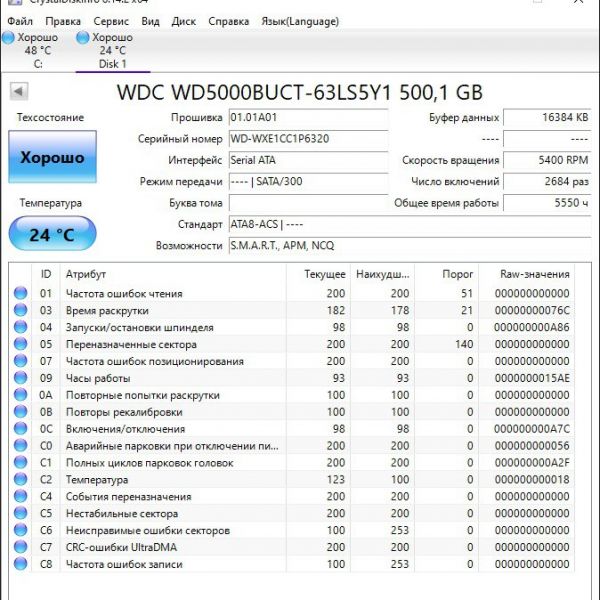Click status icon for attribute 0B recalibration retries

coord(21,411)
